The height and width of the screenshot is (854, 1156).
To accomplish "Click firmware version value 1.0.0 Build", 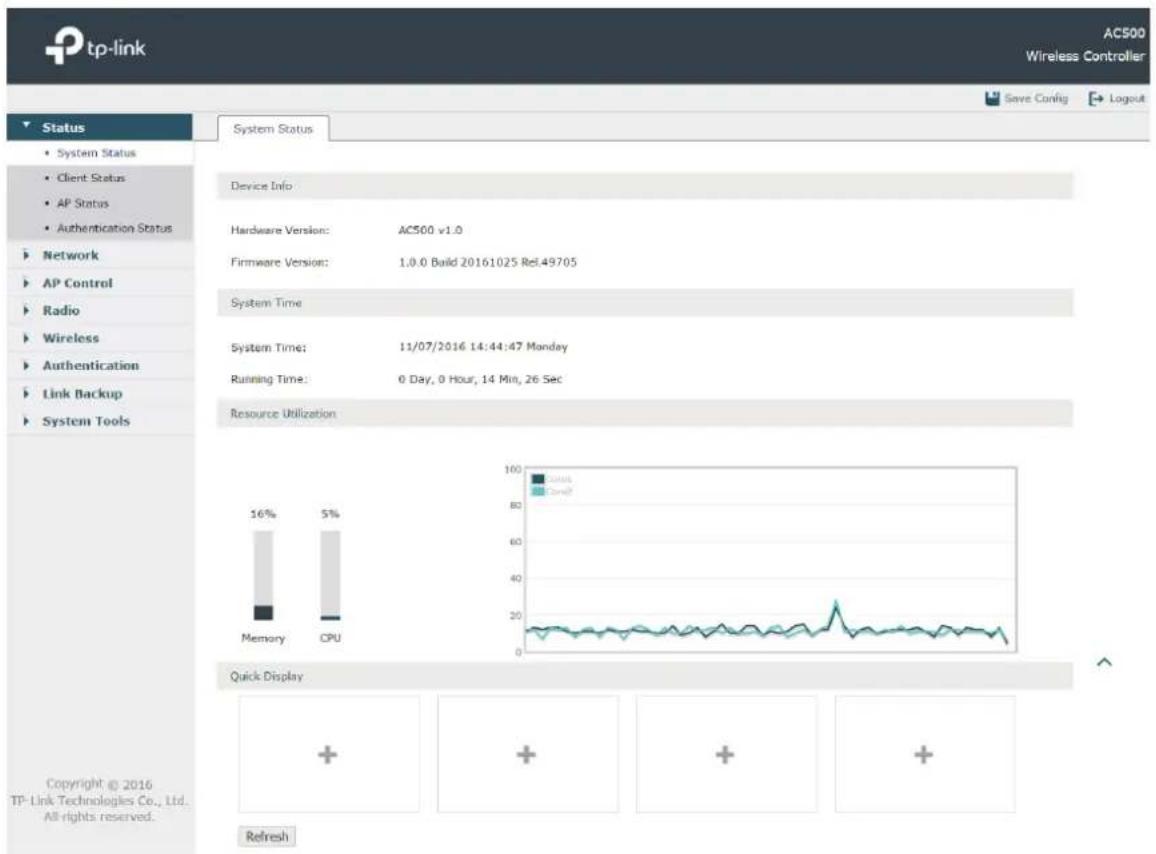I will (487, 262).
